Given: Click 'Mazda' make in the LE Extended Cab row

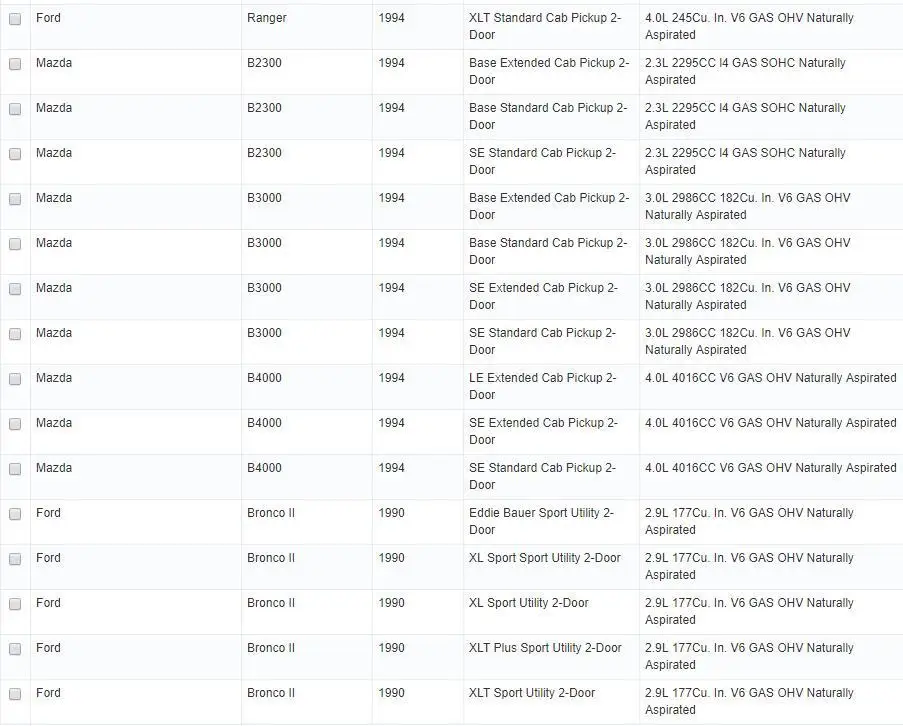Looking at the screenshot, I should pos(54,378).
